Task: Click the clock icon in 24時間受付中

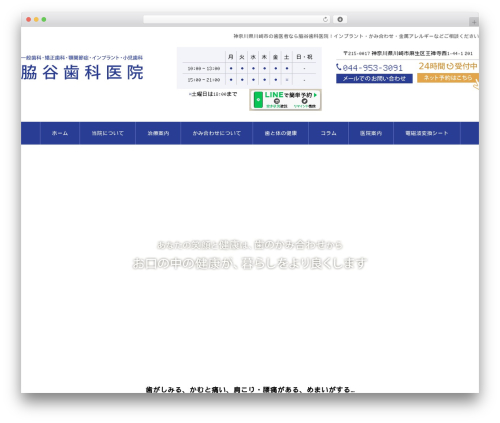Action: click(x=450, y=66)
